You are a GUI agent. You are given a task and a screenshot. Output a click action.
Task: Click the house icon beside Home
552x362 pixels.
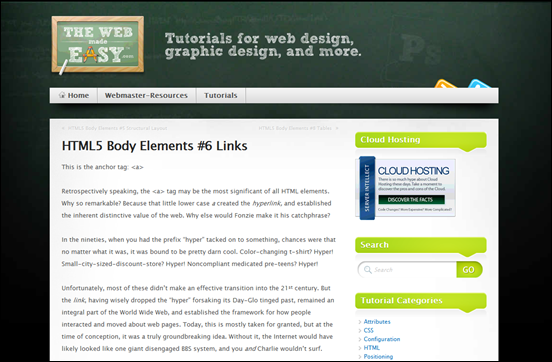pyautogui.click(x=62, y=95)
